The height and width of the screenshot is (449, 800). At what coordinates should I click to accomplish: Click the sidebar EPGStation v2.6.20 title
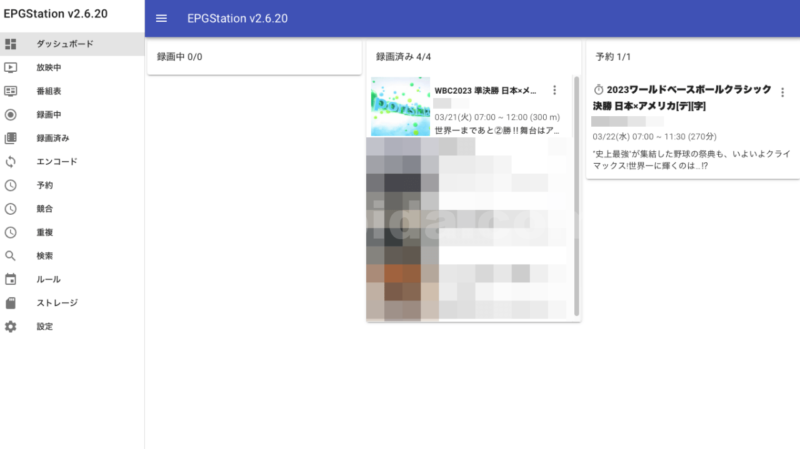[56, 14]
